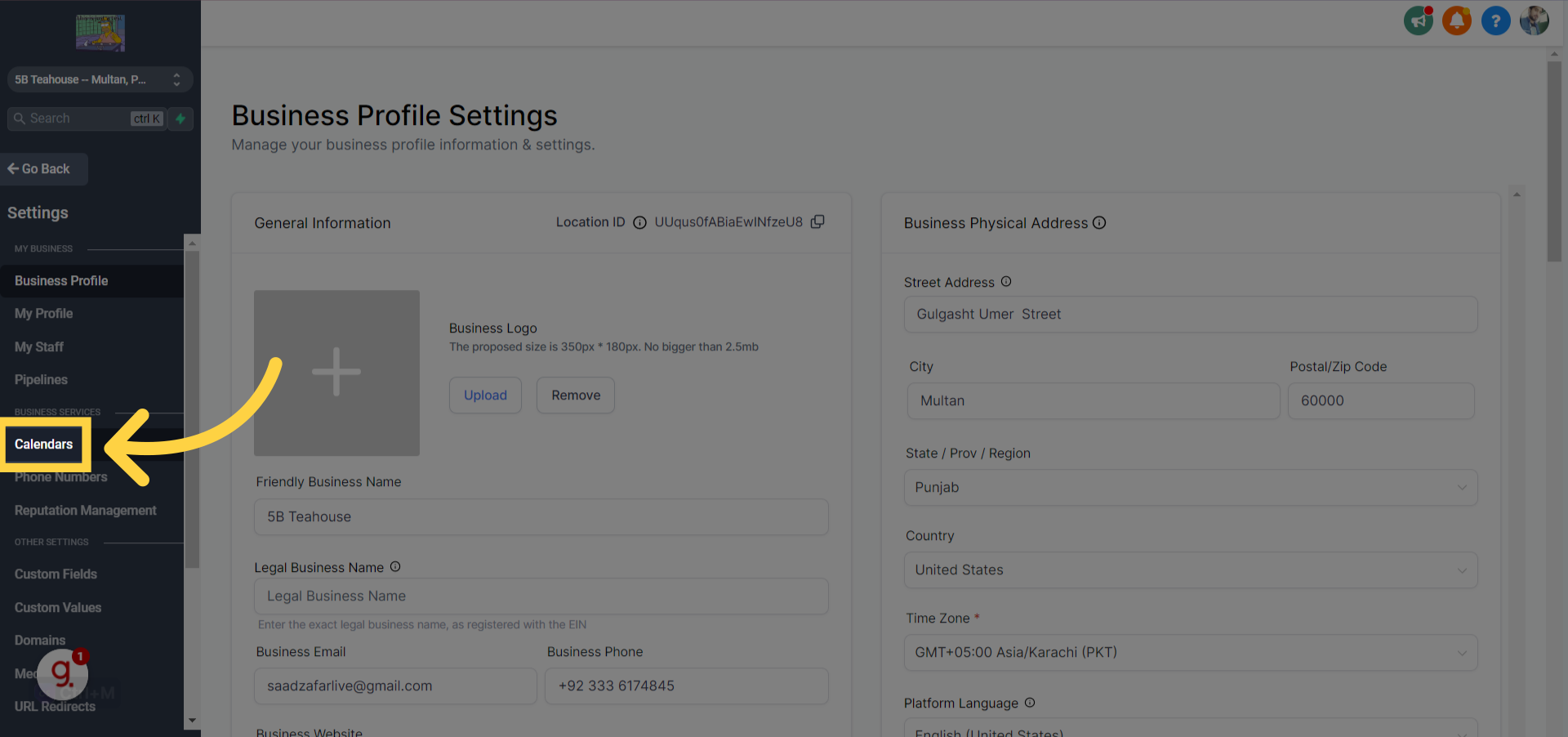1568x737 pixels.
Task: Copy the Location ID to clipboard
Action: pos(817,221)
